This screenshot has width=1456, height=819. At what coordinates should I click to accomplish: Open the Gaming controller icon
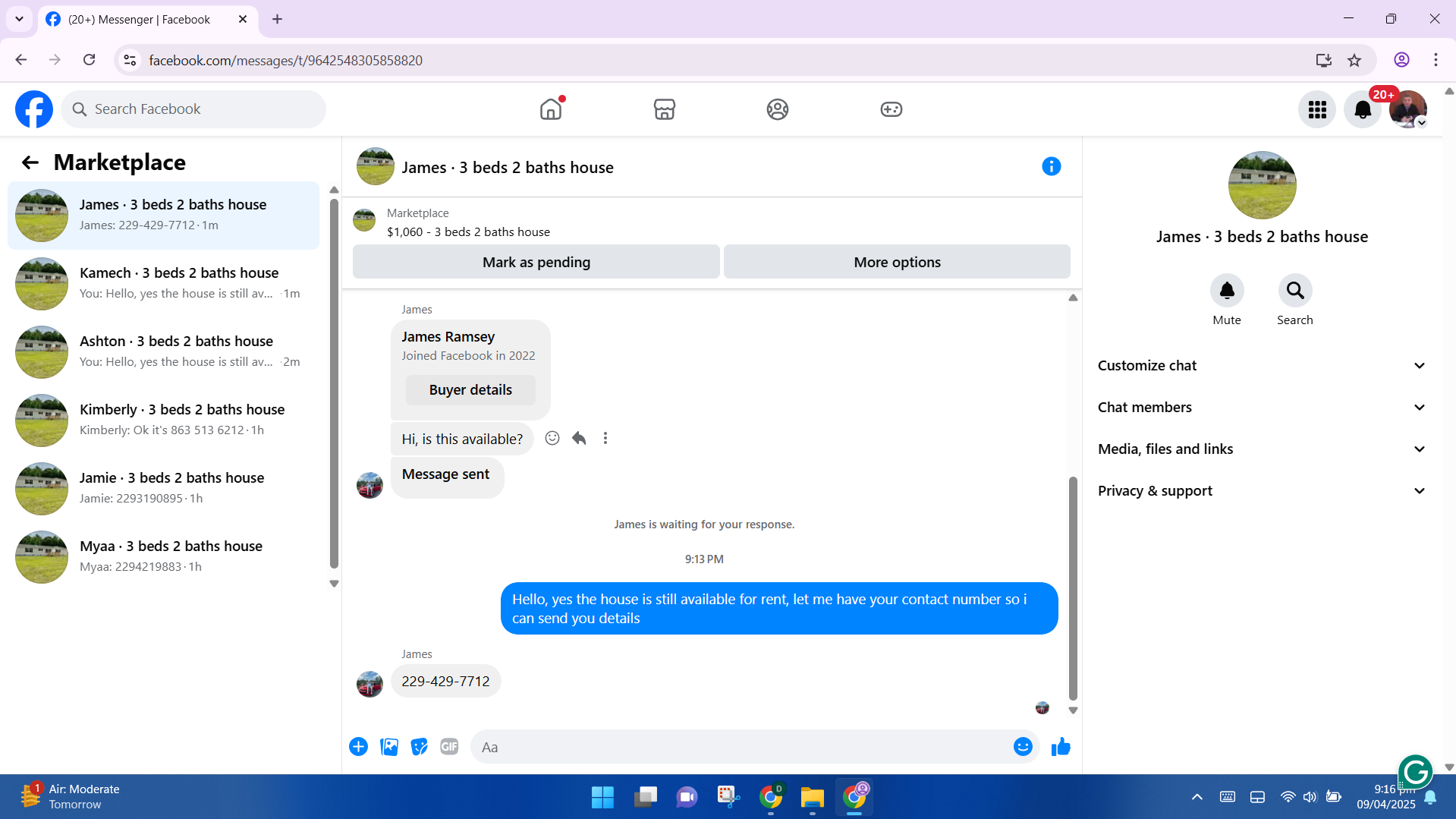[x=892, y=109]
